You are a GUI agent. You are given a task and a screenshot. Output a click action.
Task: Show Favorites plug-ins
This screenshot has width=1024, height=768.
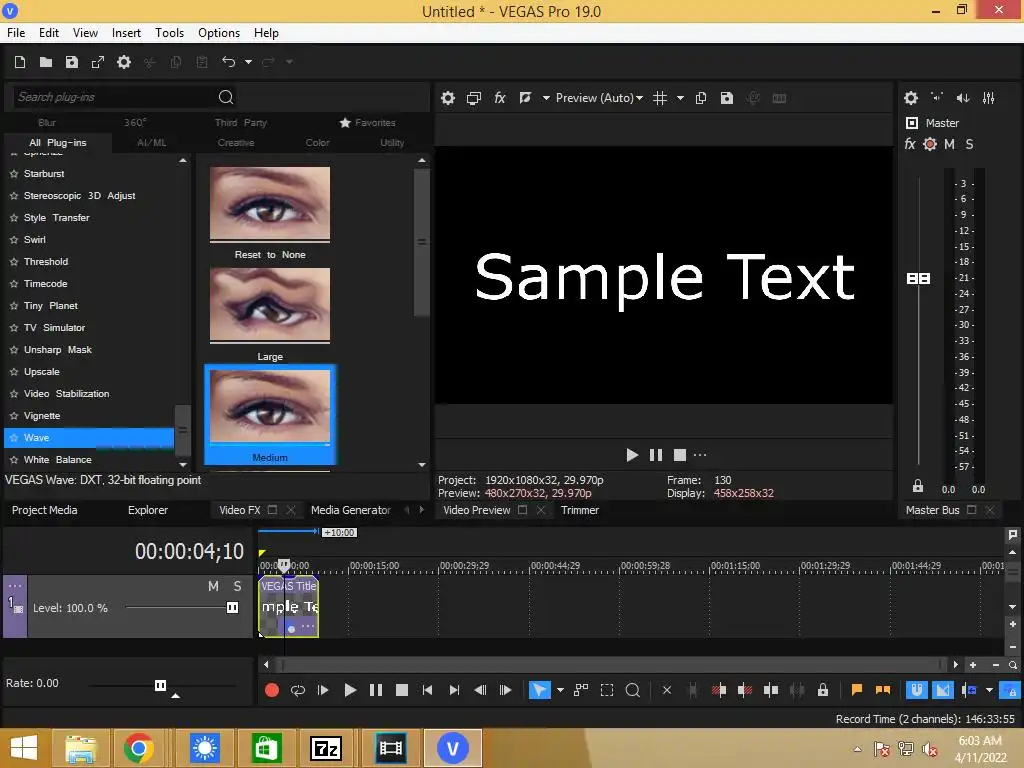pyautogui.click(x=368, y=123)
